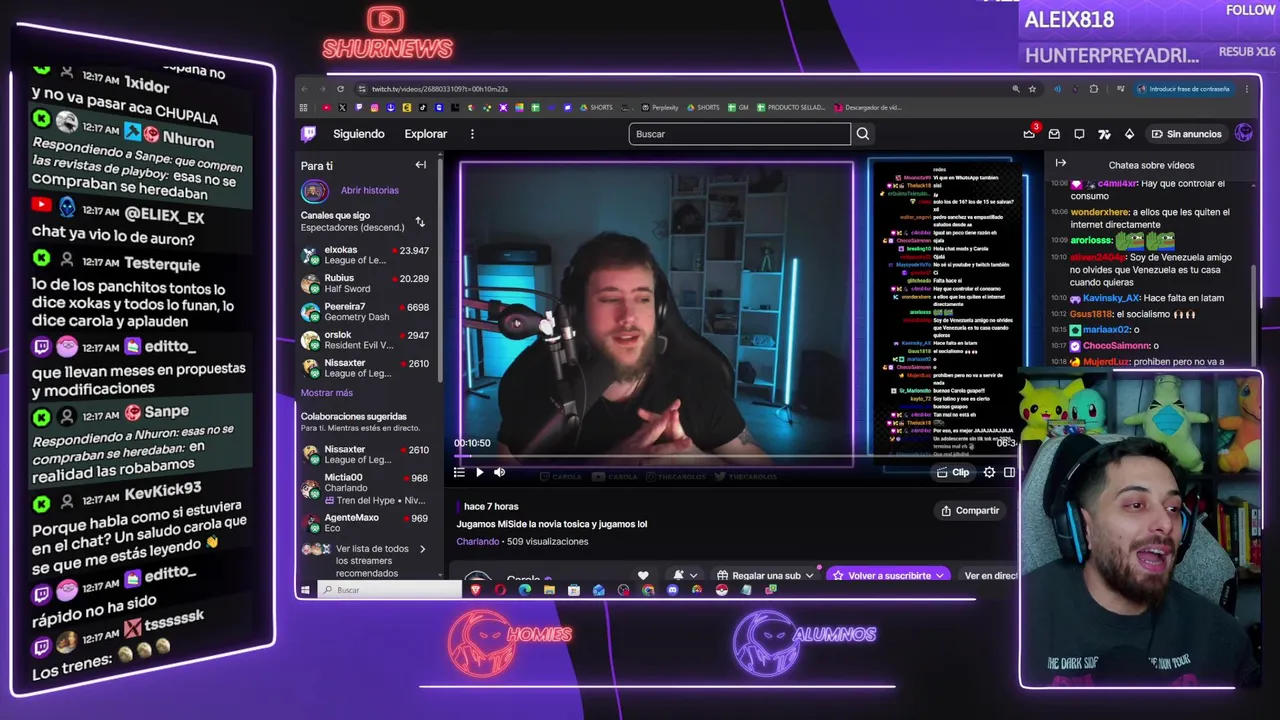This screenshot has height=720, width=1280.
Task: Share the video with Compartir
Action: 969,510
